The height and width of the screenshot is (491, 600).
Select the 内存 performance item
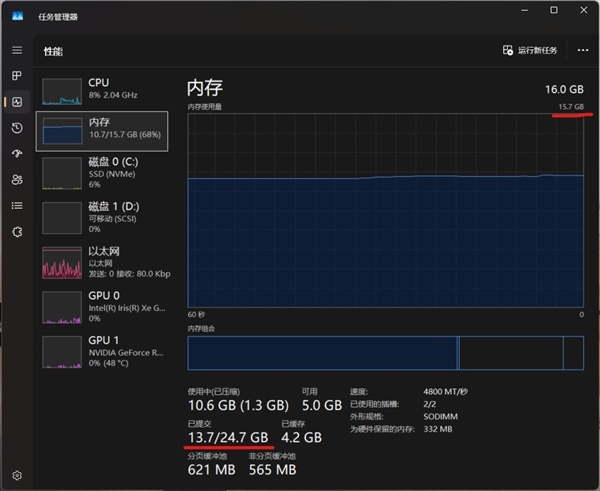(102, 130)
